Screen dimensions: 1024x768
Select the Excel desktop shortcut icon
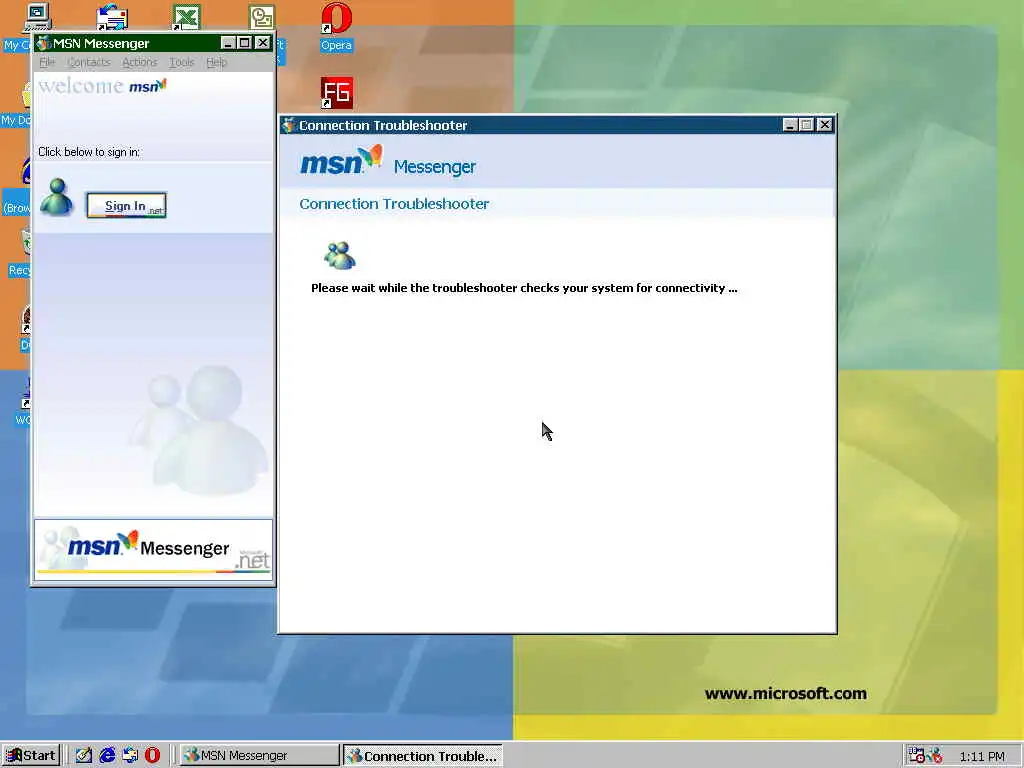(x=186, y=17)
